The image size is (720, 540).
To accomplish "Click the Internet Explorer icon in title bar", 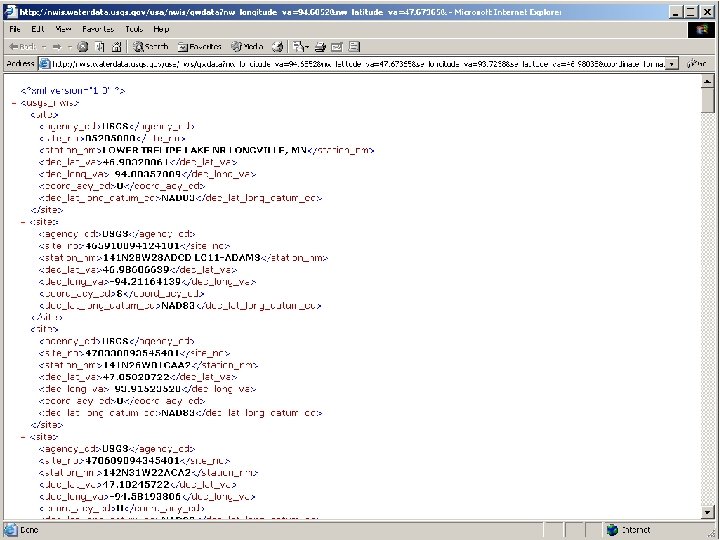I will click(x=11, y=12).
